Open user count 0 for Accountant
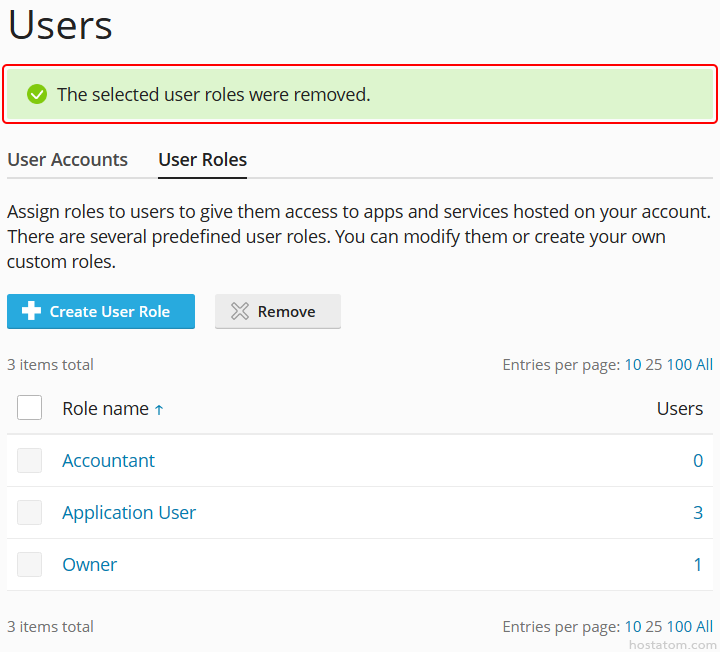Screen dimensions: 720x652 [x=698, y=461]
